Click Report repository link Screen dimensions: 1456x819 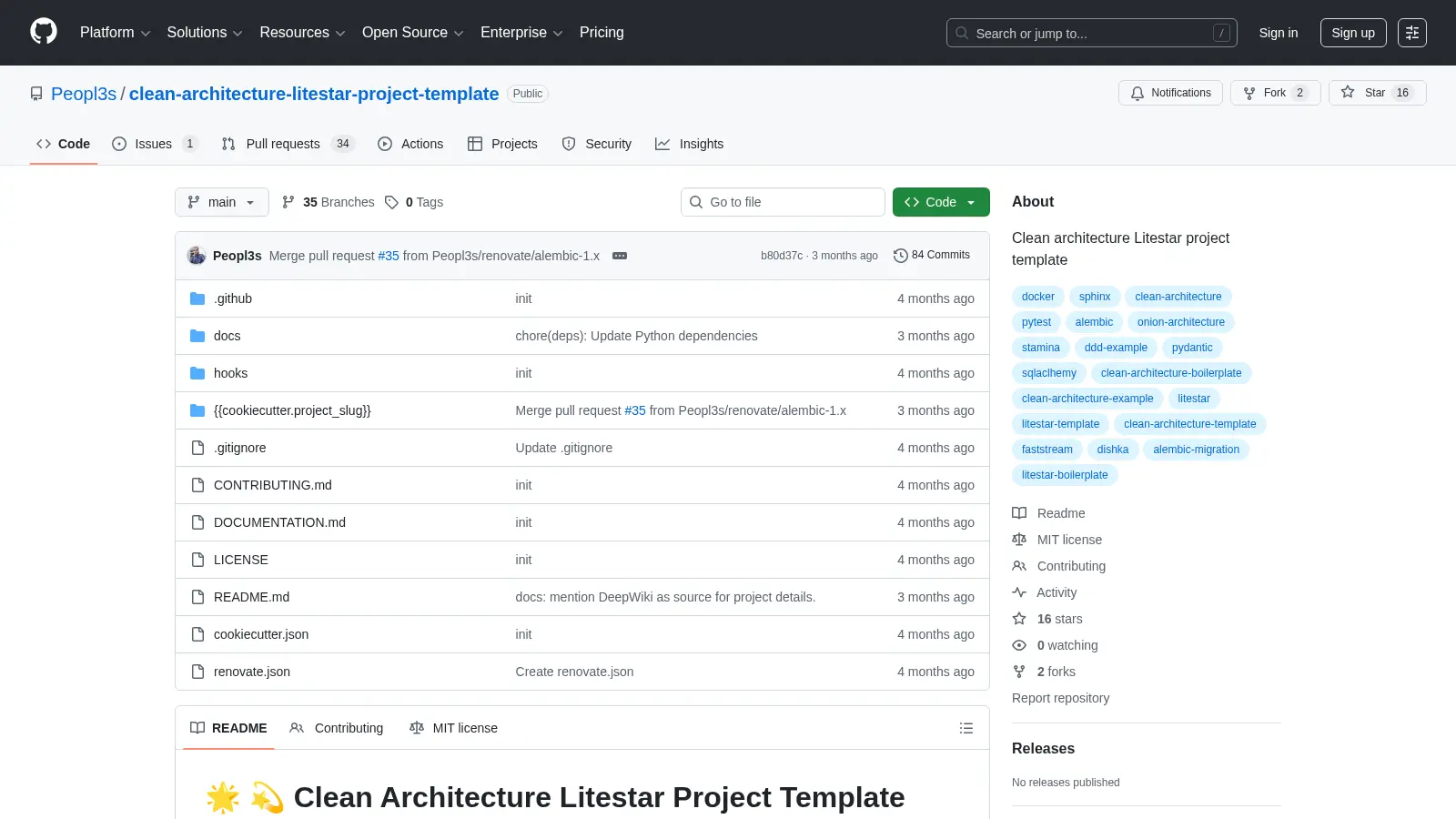point(1060,698)
